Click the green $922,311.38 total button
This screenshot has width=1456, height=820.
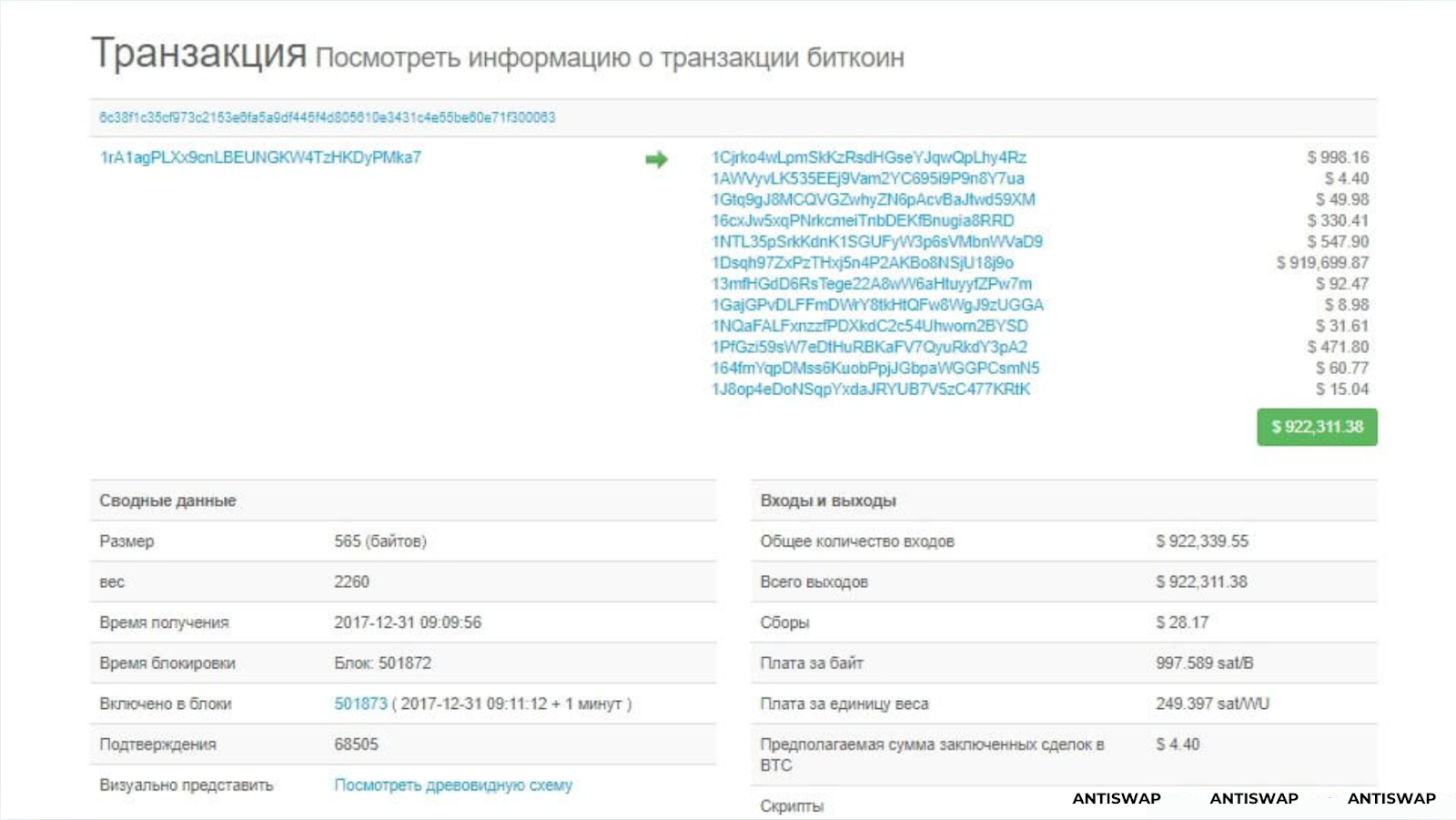1316,427
